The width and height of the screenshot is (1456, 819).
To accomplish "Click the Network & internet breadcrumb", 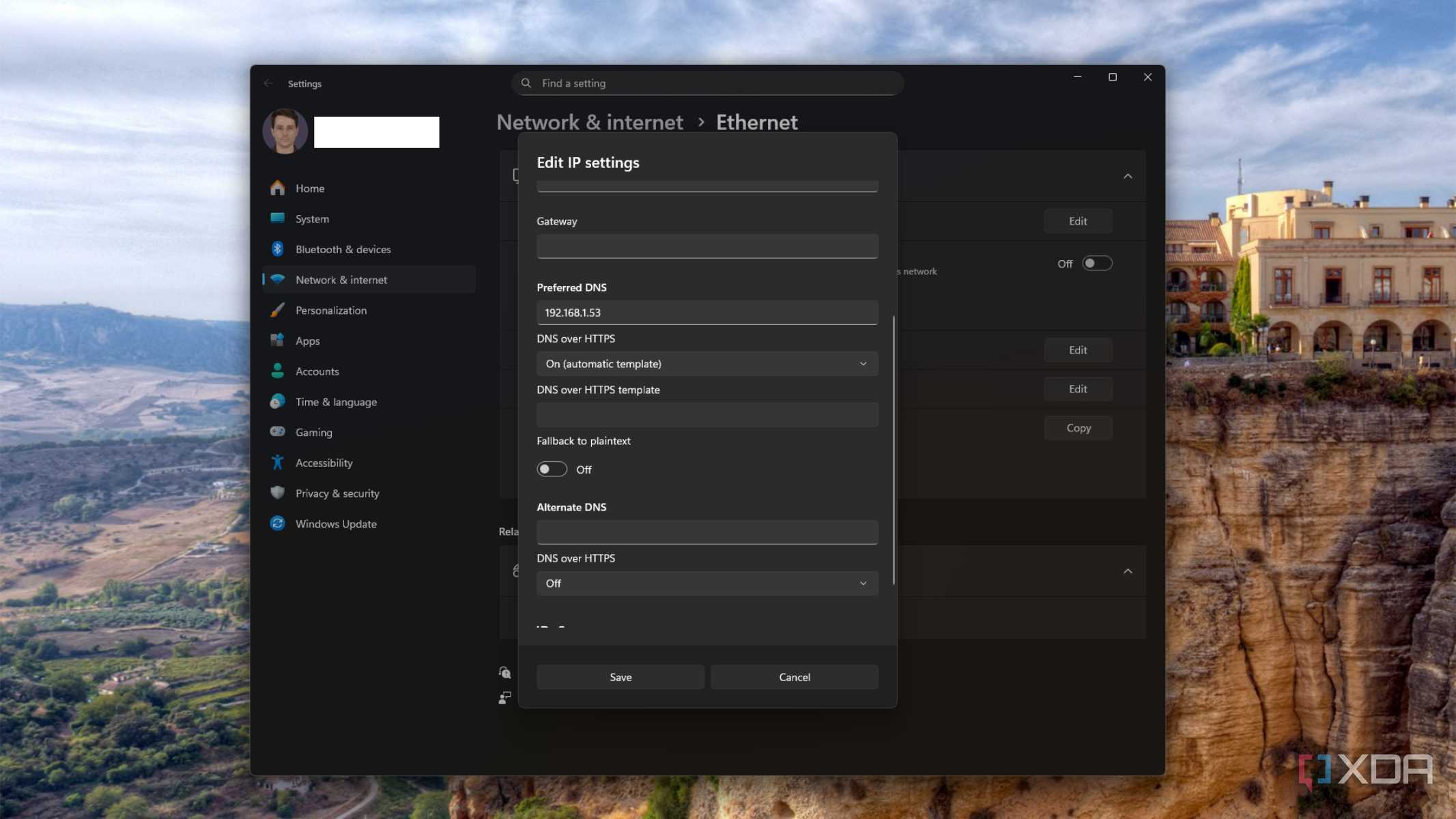I will click(x=590, y=122).
